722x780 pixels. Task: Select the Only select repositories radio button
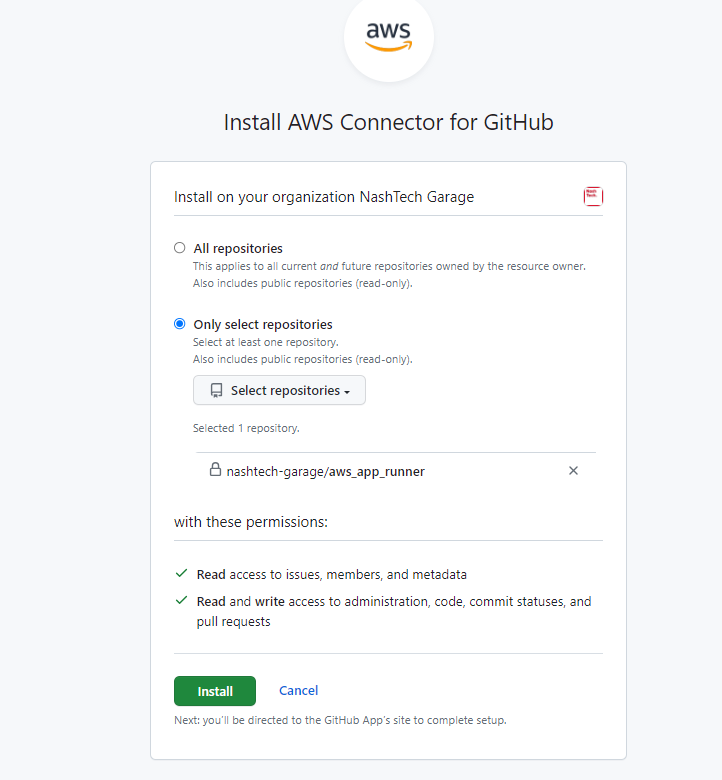pyautogui.click(x=180, y=324)
